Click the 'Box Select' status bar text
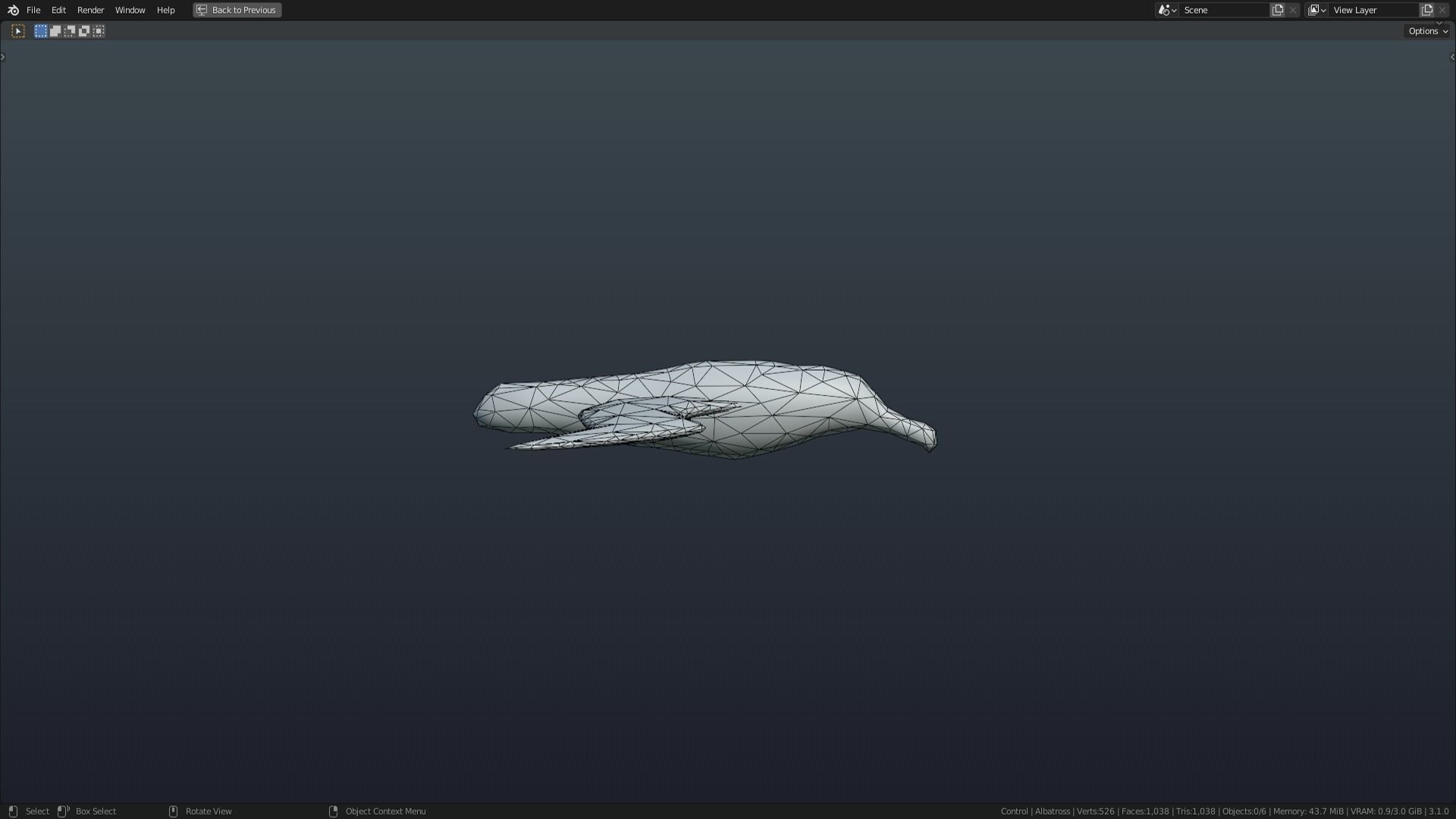Image resolution: width=1456 pixels, height=819 pixels. point(96,811)
